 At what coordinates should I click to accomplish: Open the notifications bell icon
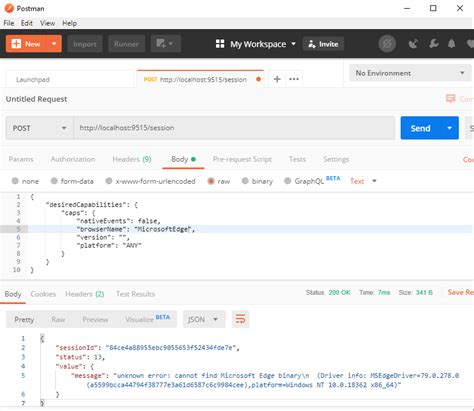tap(451, 44)
